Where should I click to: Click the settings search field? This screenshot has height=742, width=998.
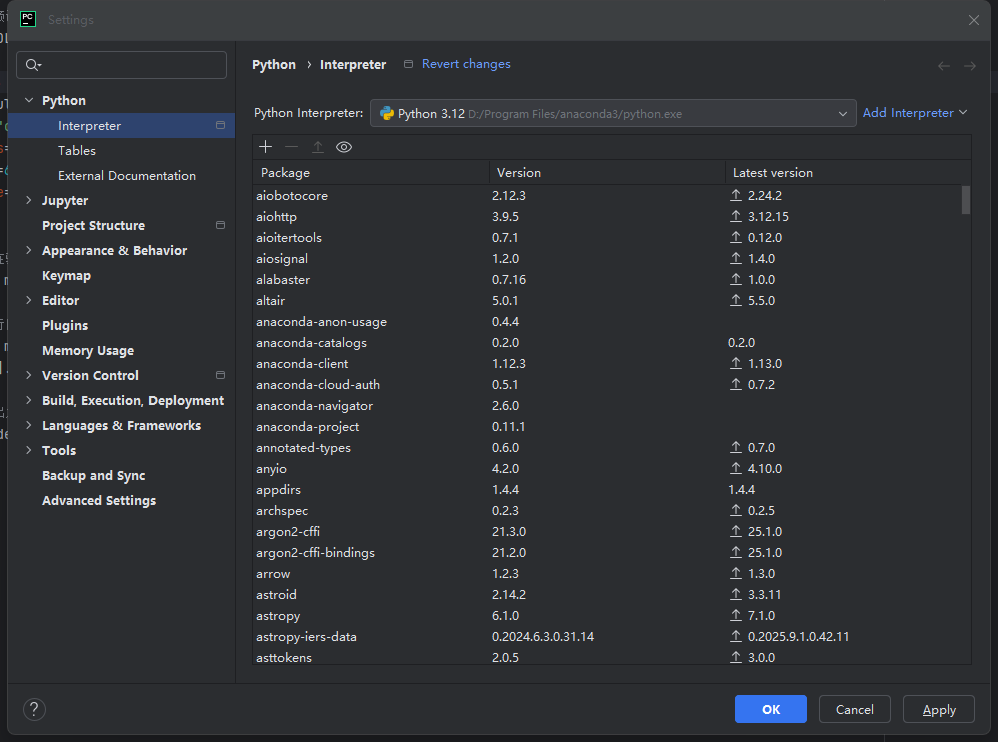point(121,65)
